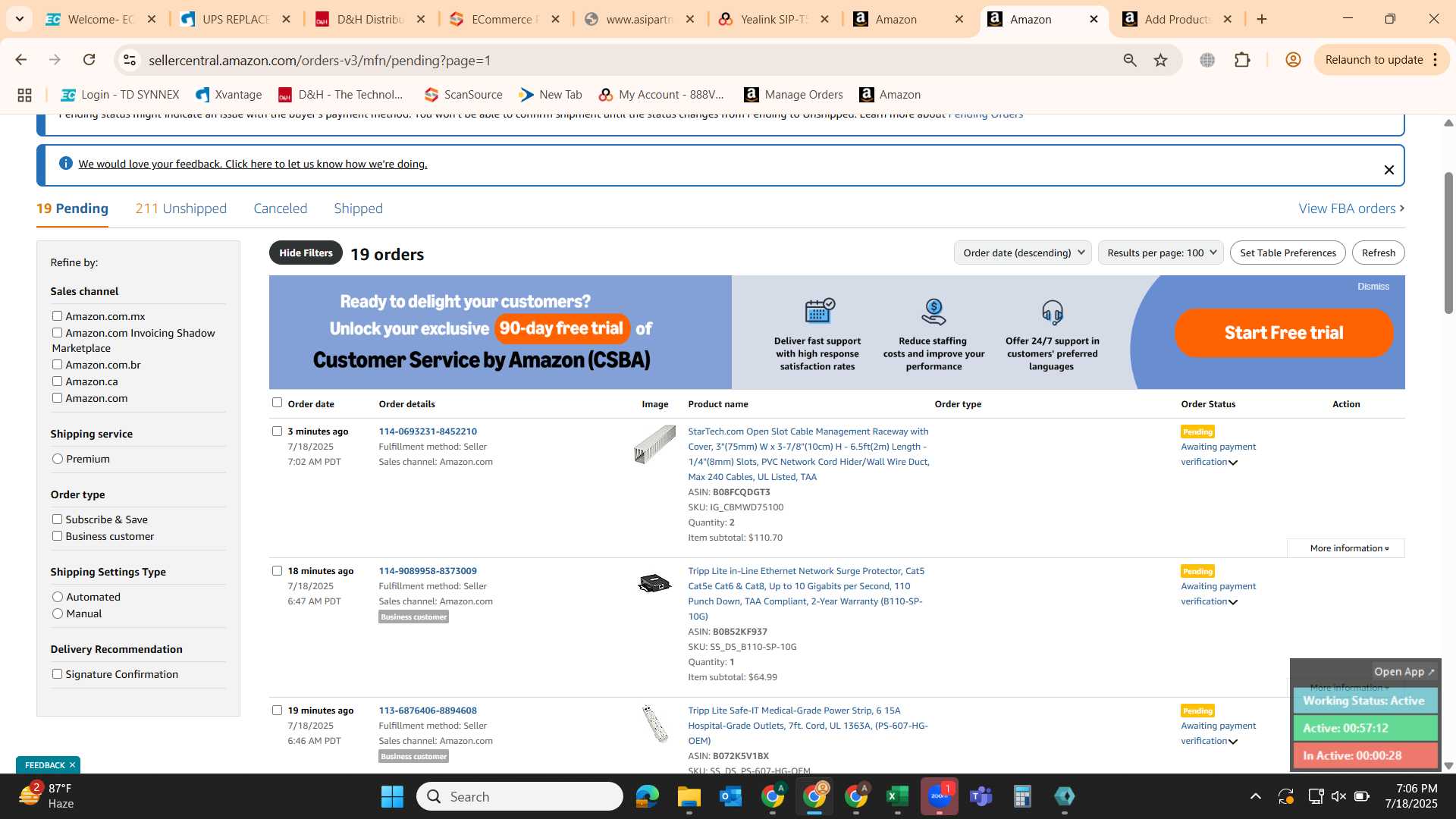Bookmark this page with the star icon

pyautogui.click(x=1161, y=60)
